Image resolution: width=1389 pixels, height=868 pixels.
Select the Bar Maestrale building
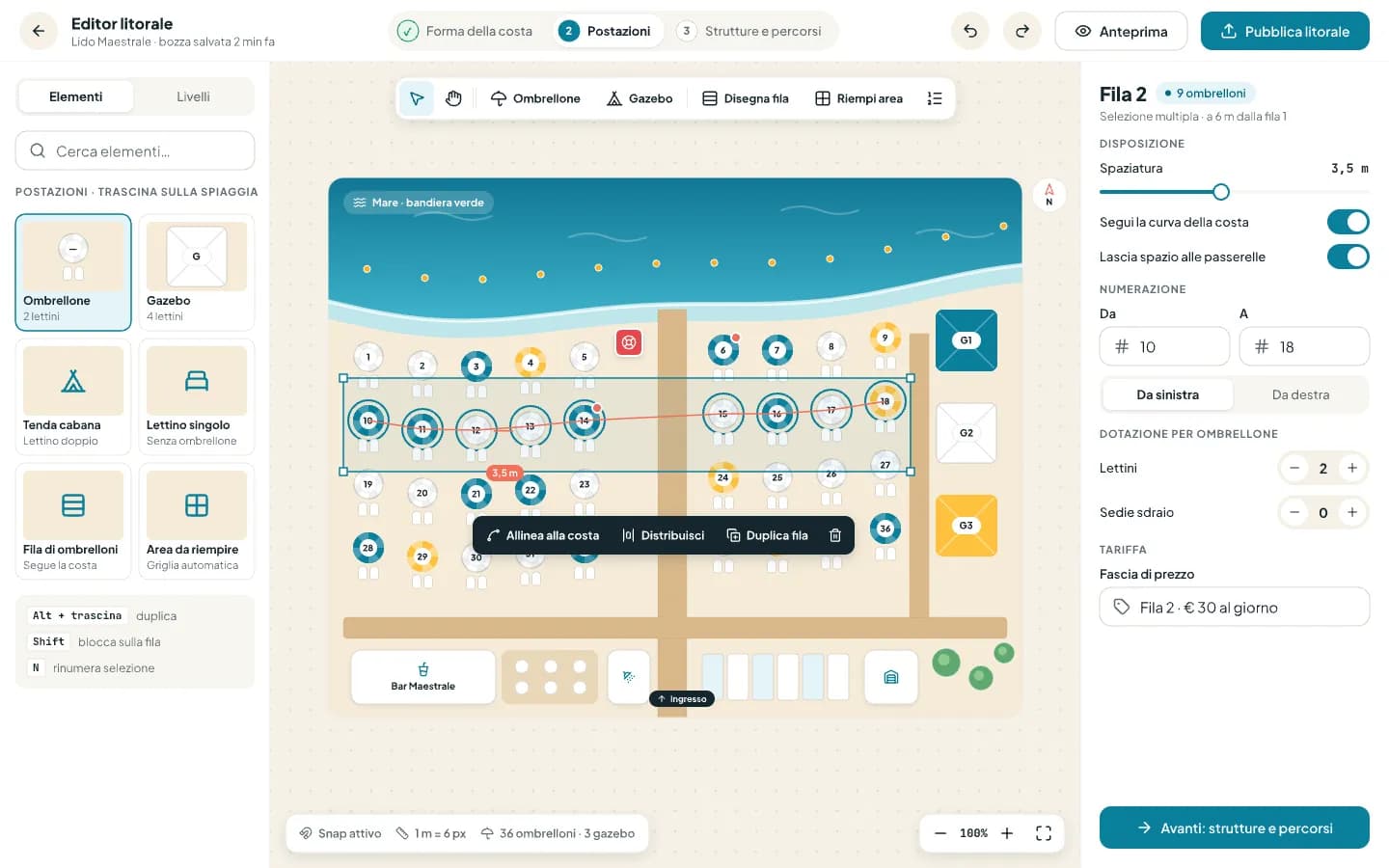pos(423,677)
